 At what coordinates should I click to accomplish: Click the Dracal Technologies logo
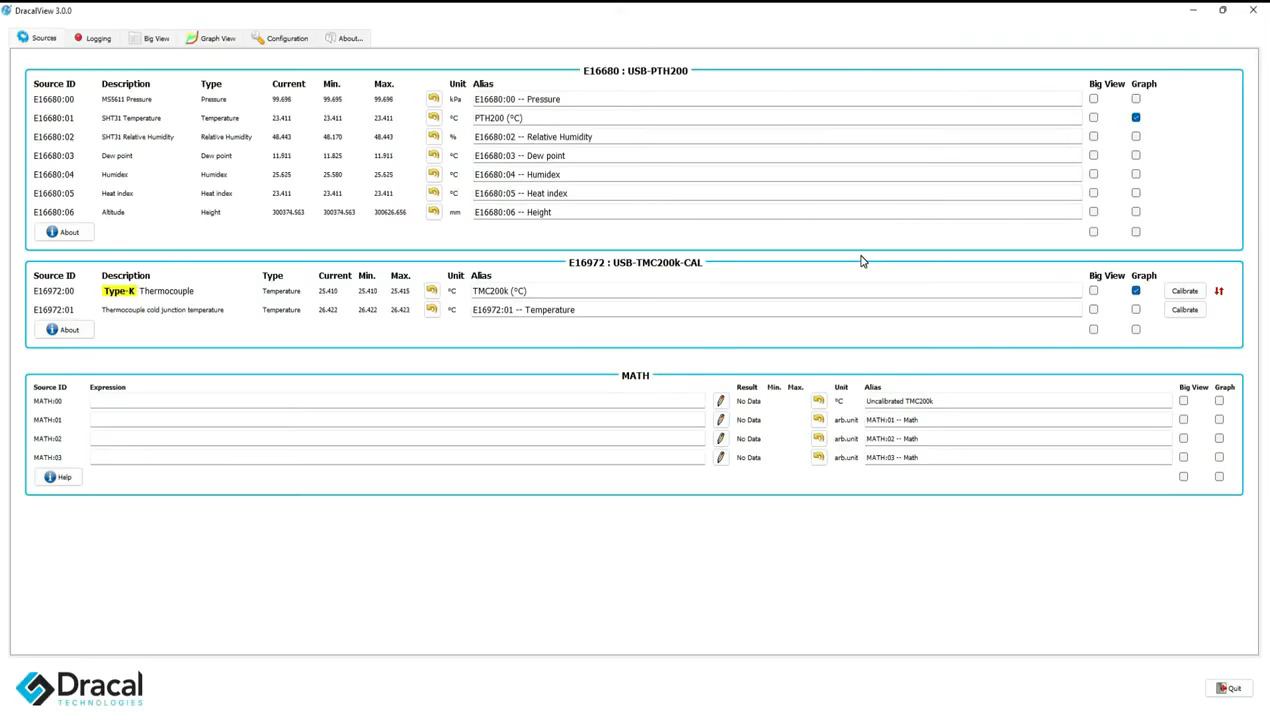79,688
